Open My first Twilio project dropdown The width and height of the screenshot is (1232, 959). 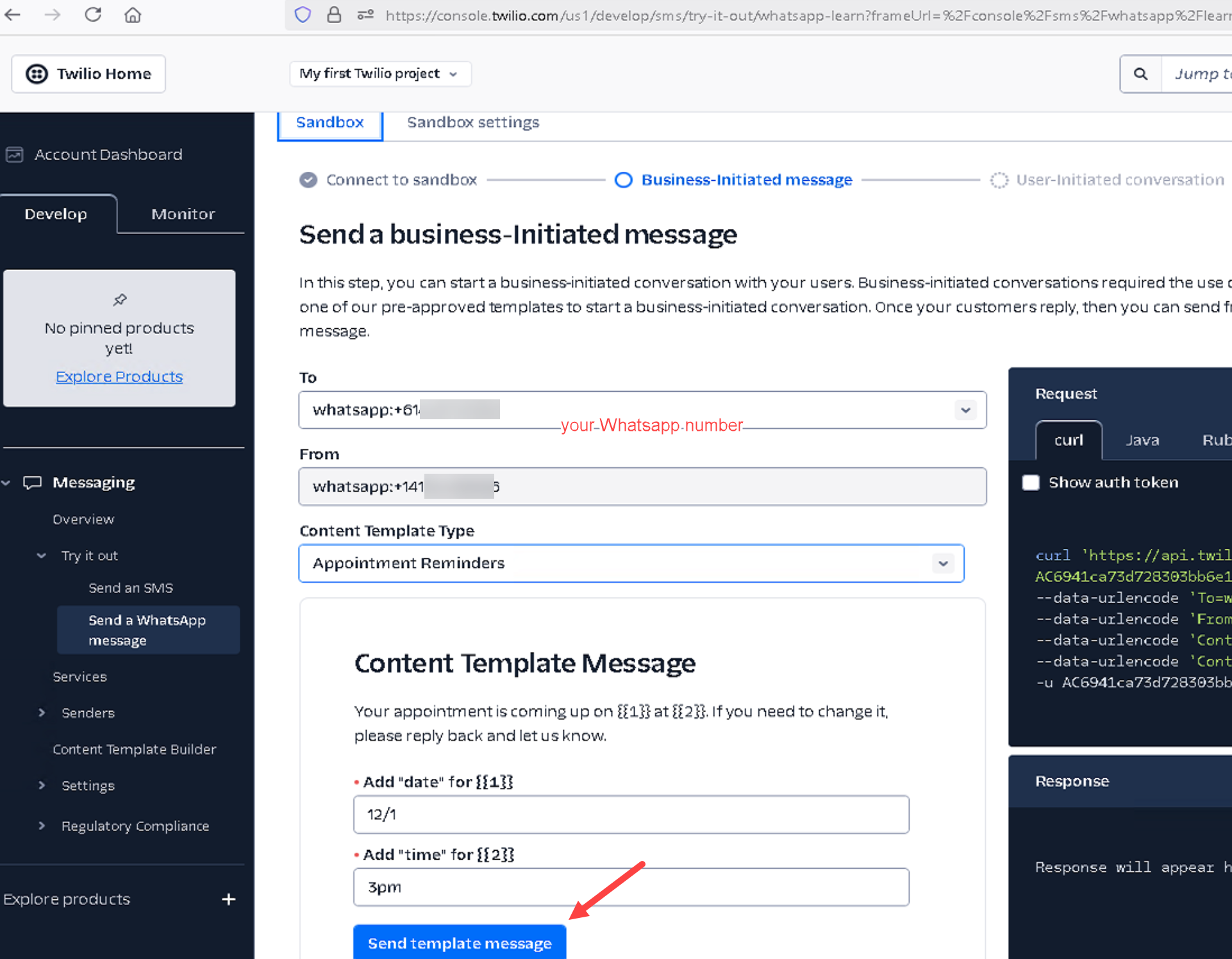click(x=379, y=74)
